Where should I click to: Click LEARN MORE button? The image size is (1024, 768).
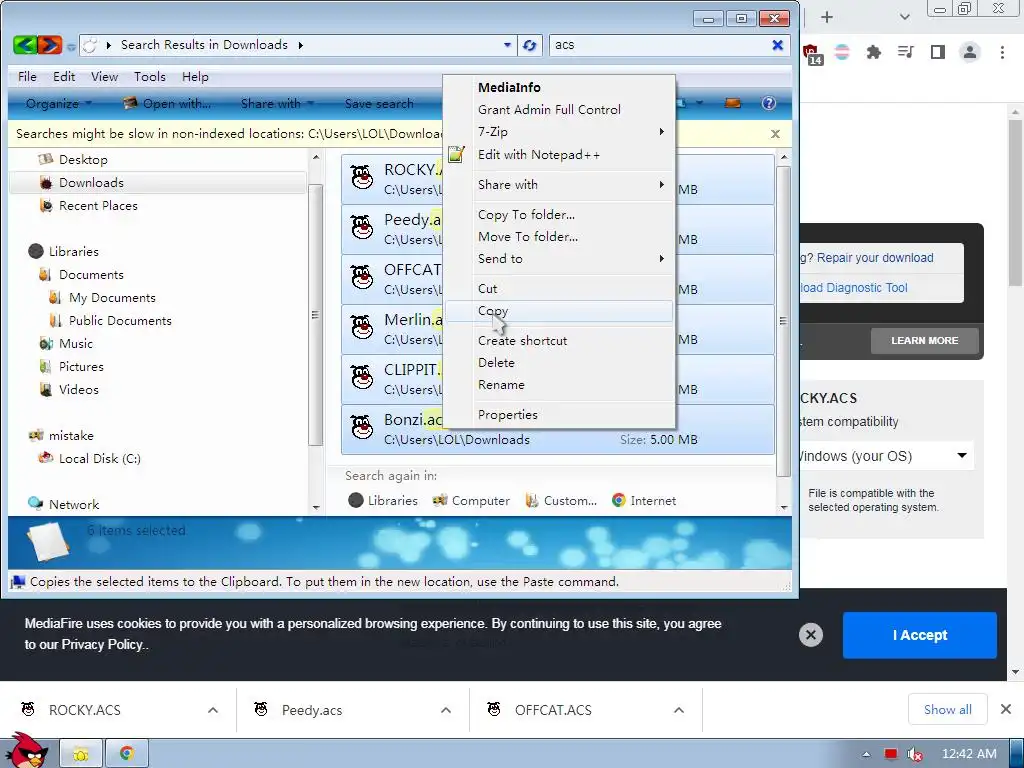click(x=924, y=340)
